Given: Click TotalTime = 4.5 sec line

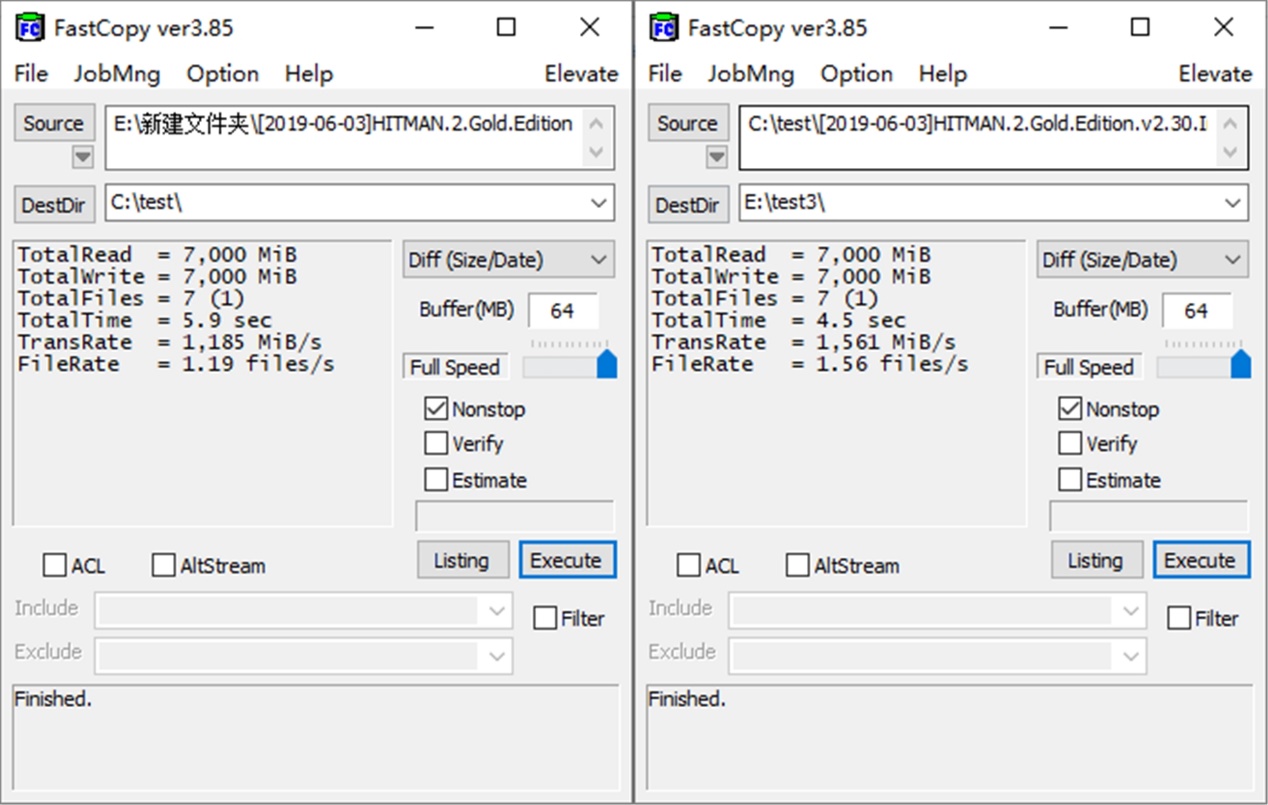Looking at the screenshot, I should (x=778, y=320).
